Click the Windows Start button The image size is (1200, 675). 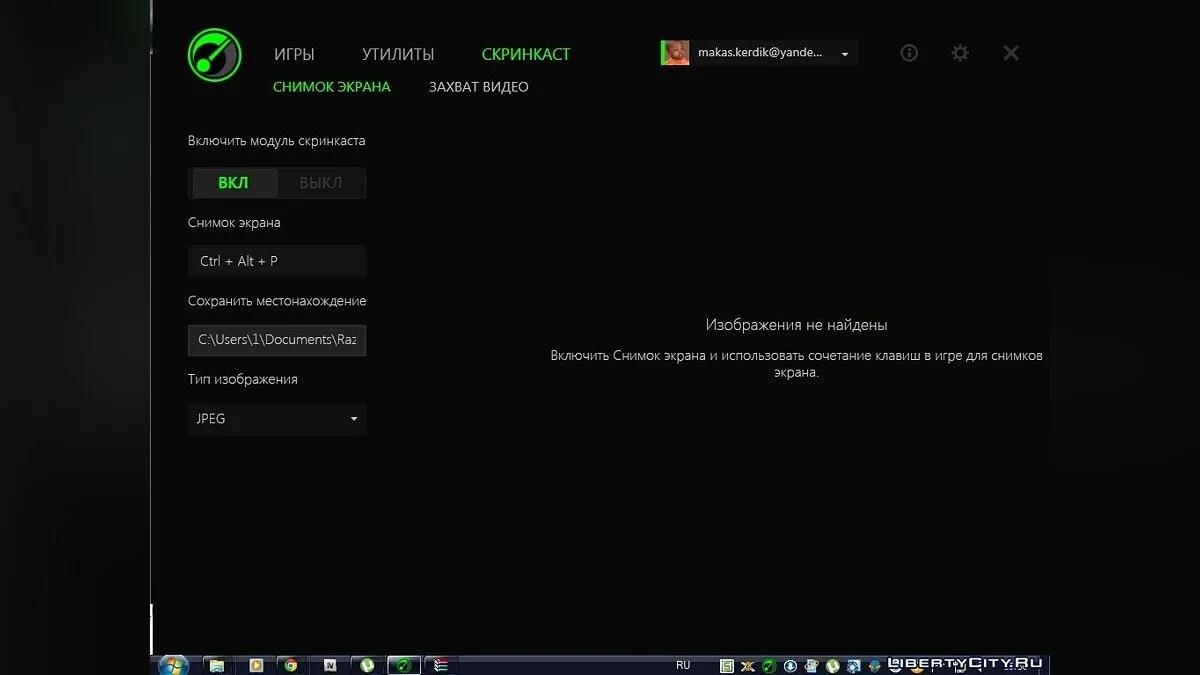coord(172,663)
